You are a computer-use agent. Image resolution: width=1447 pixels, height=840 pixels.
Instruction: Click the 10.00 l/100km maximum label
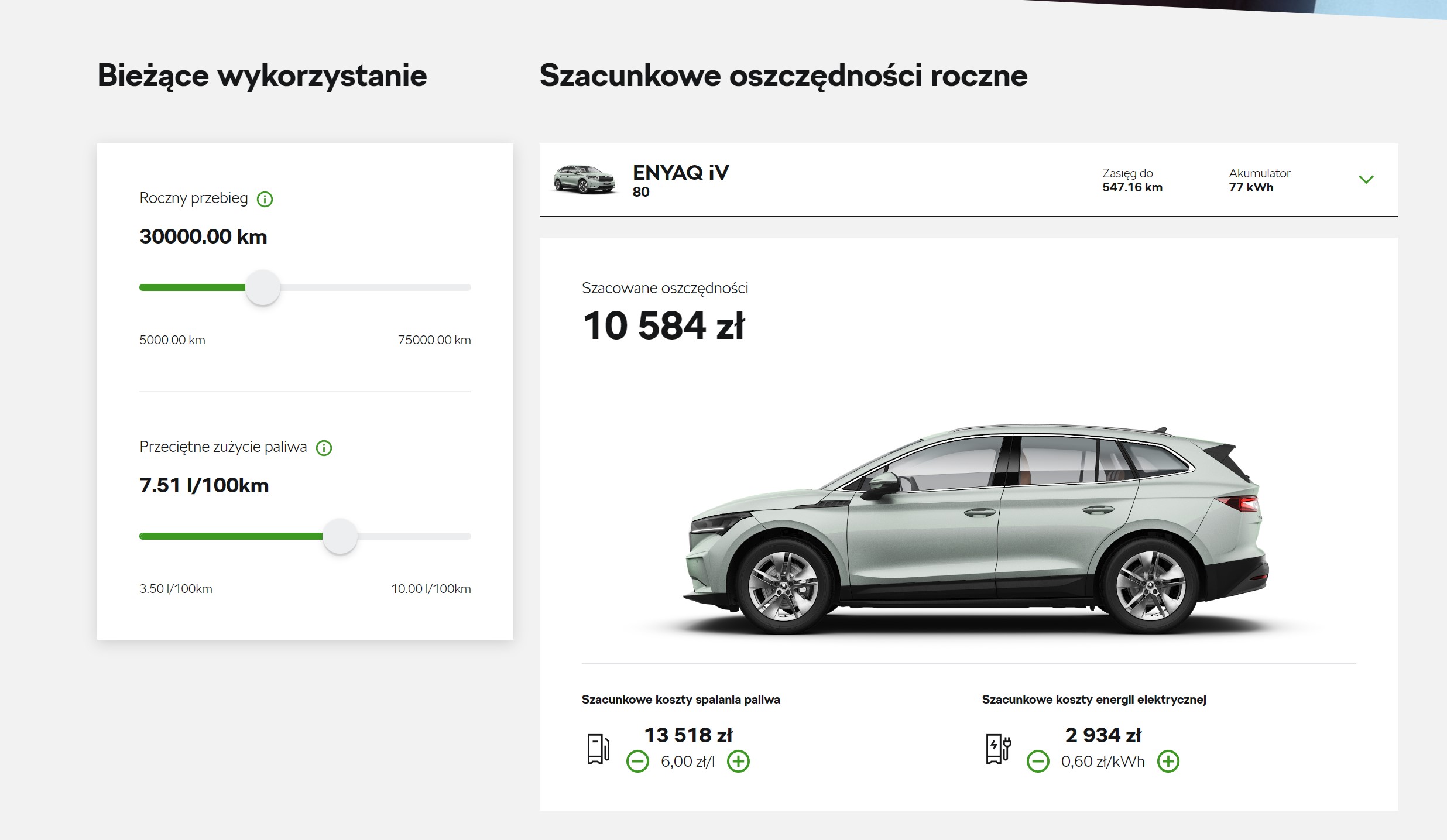(431, 589)
